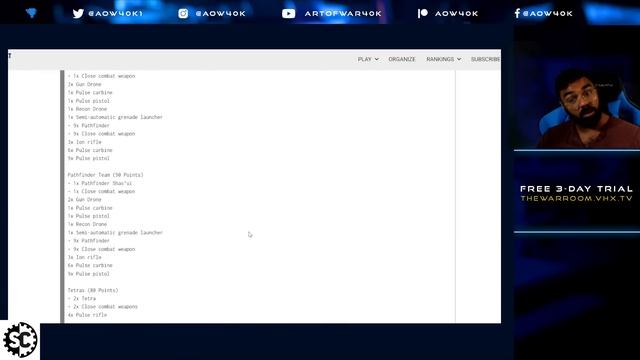Click the YouTube play icon
Image resolution: width=640 pixels, height=360 pixels.
coord(289,13)
